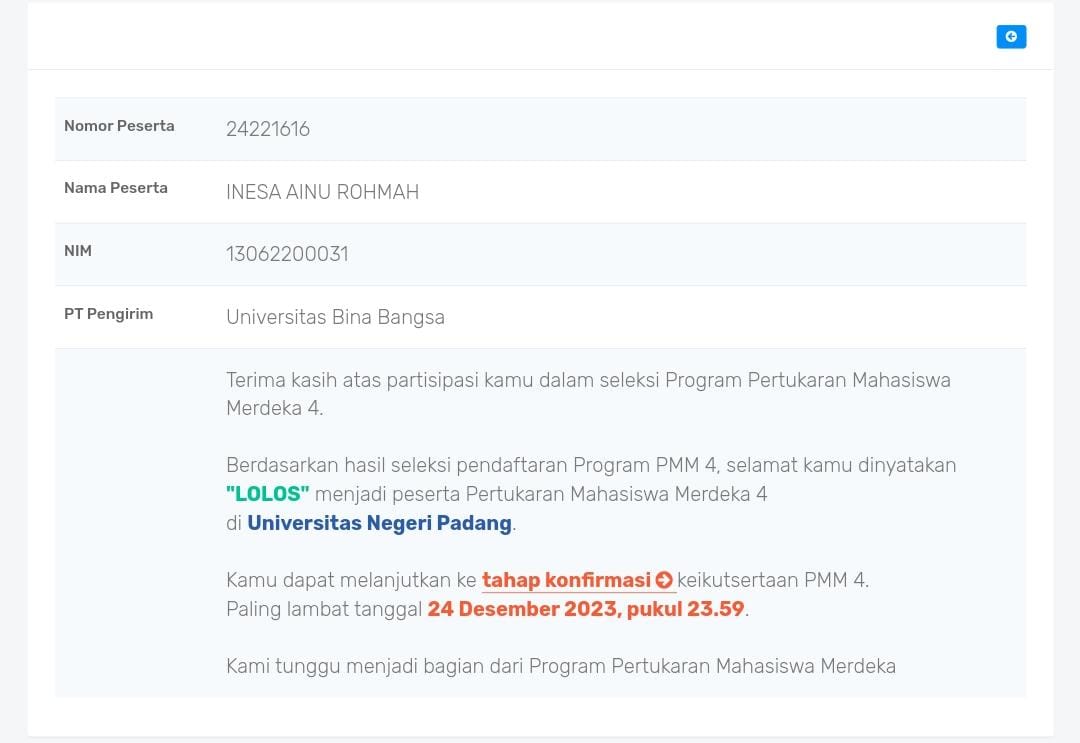The image size is (1080, 743).
Task: Click the green "LOLOS" status text
Action: (268, 494)
